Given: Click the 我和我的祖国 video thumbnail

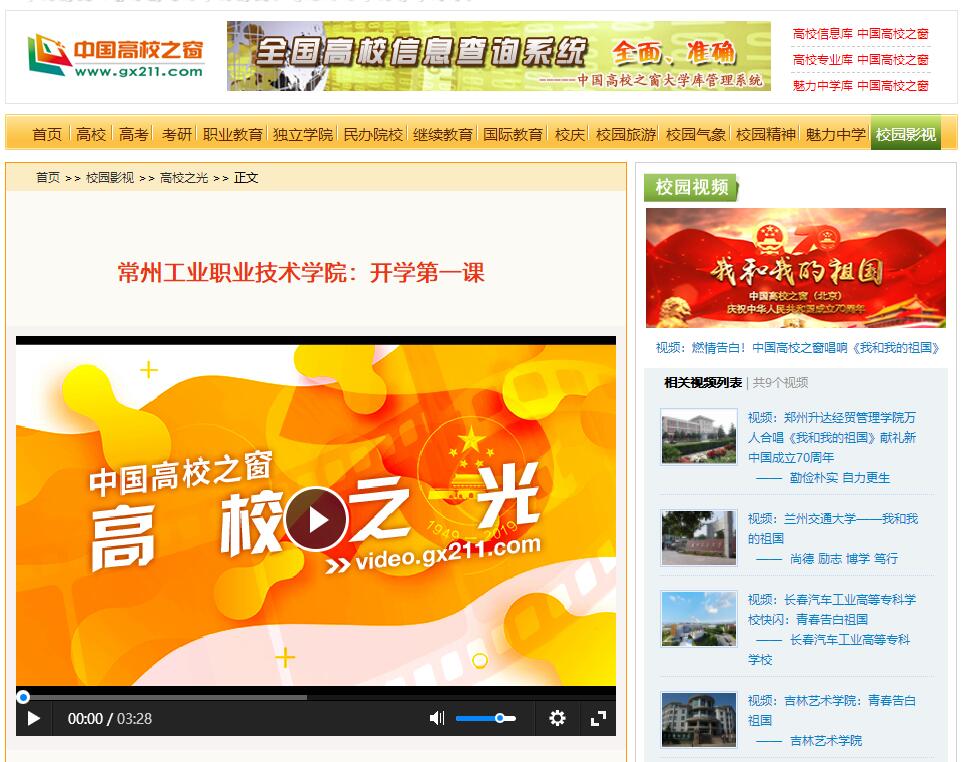Looking at the screenshot, I should point(796,268).
